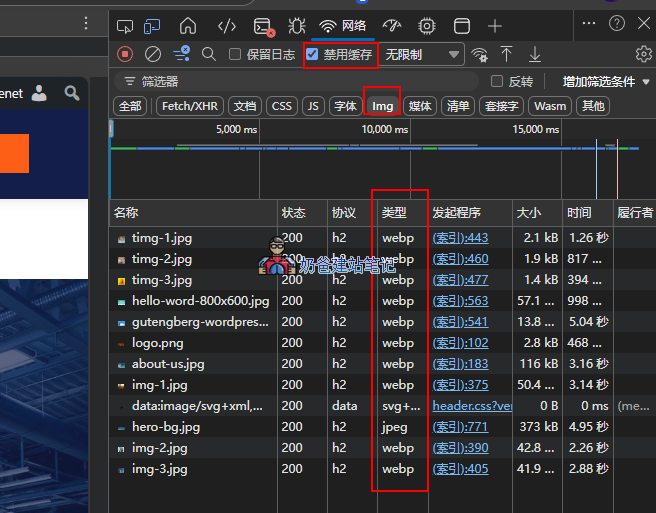Toggle device emulation icon
Image resolution: width=656 pixels, height=513 pixels.
(x=153, y=26)
